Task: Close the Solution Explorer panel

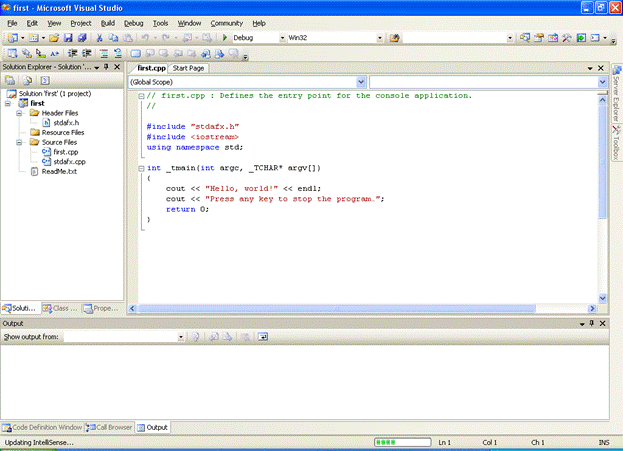Action: 117,67
